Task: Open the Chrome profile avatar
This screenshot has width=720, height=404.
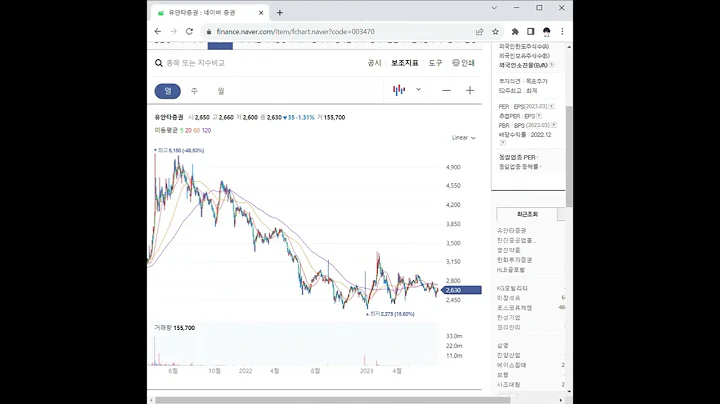Action: coord(546,32)
